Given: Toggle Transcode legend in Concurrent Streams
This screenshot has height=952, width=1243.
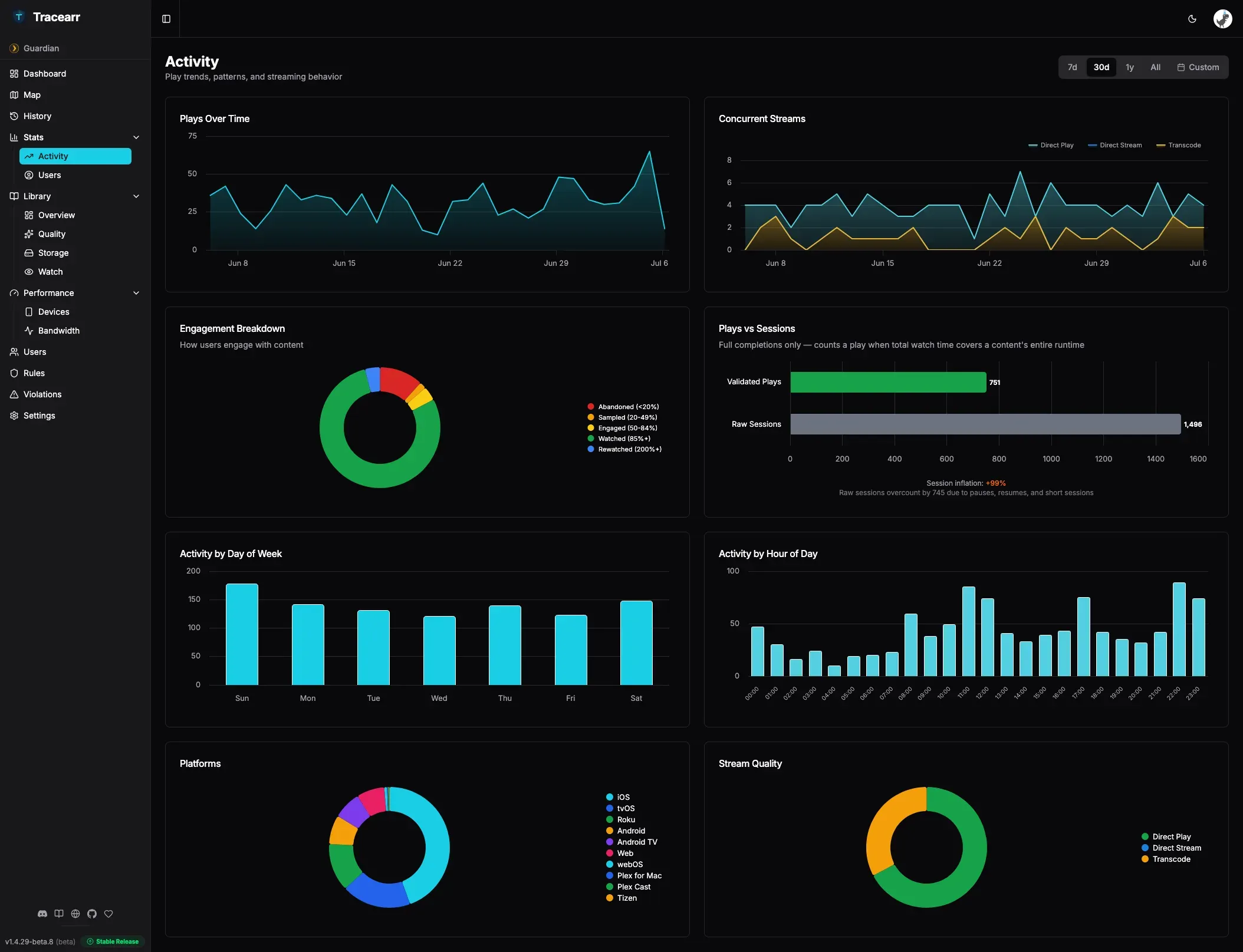Looking at the screenshot, I should (x=1178, y=145).
